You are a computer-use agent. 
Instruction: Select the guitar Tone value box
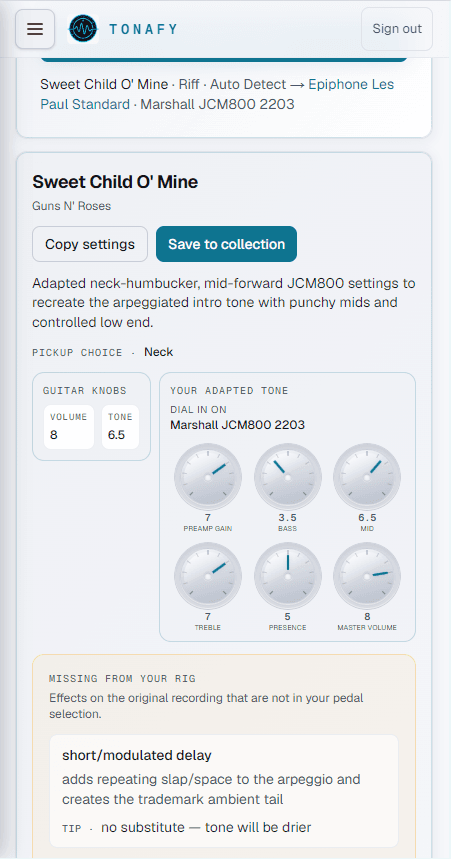[x=121, y=427]
